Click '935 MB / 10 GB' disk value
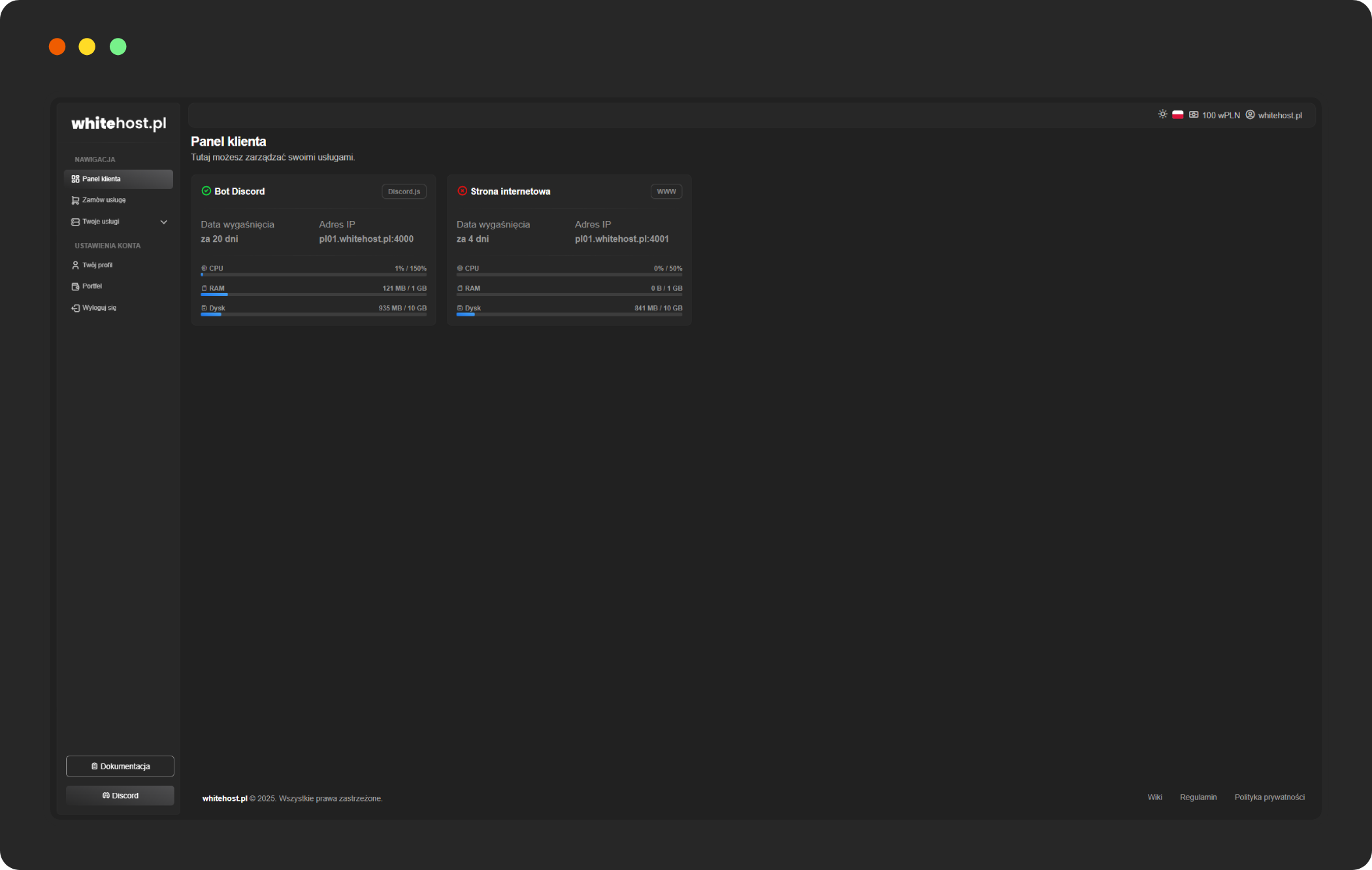 [x=402, y=308]
